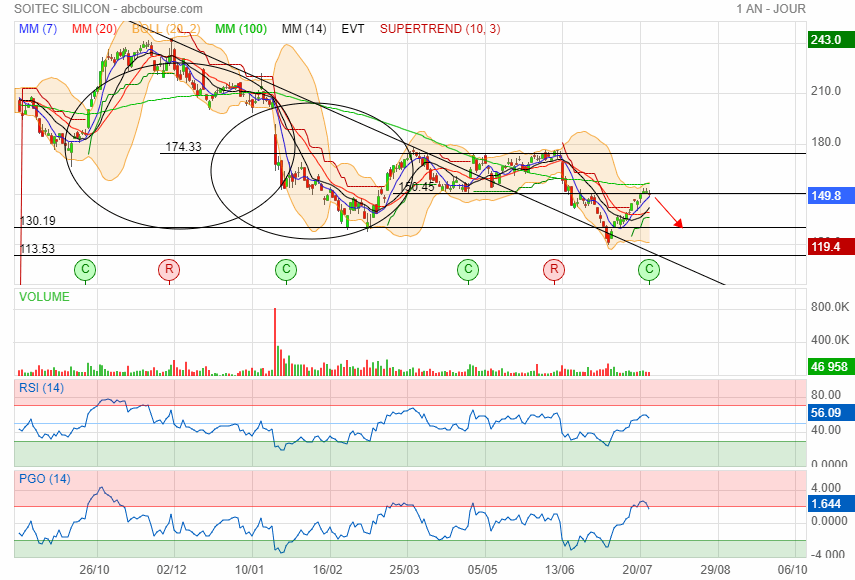Select the green C marker after 10/01
Viewport: 855px width, 580px height.
[x=286, y=269]
